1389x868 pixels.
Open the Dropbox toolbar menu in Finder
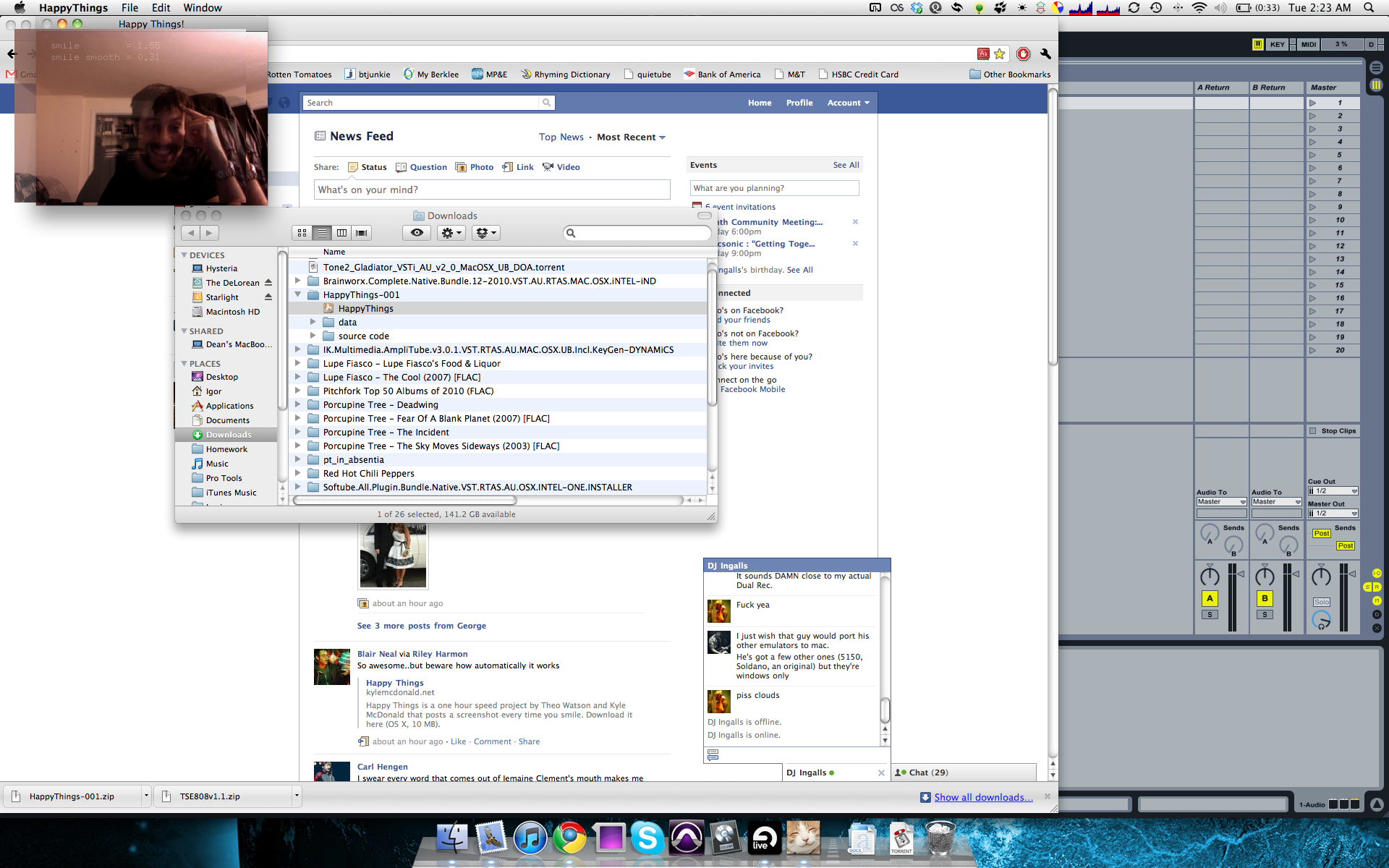click(485, 233)
